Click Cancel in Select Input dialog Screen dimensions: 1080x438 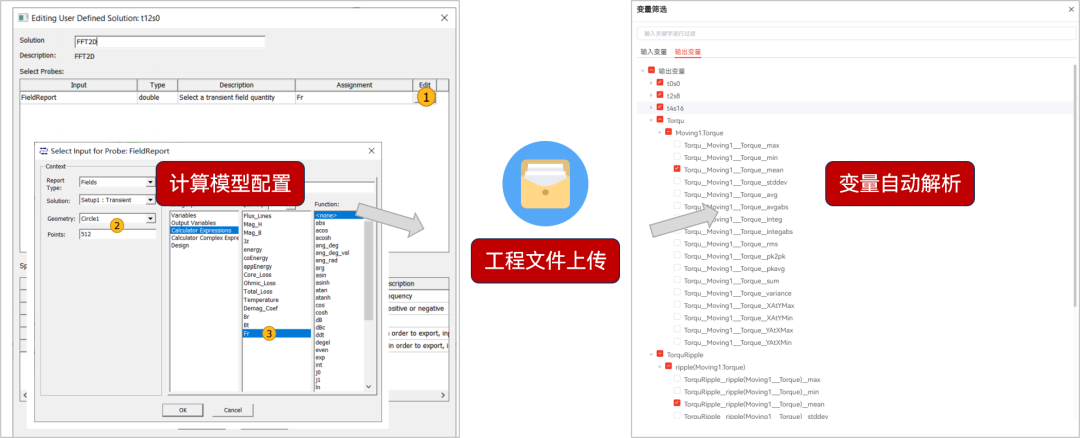pos(232,410)
